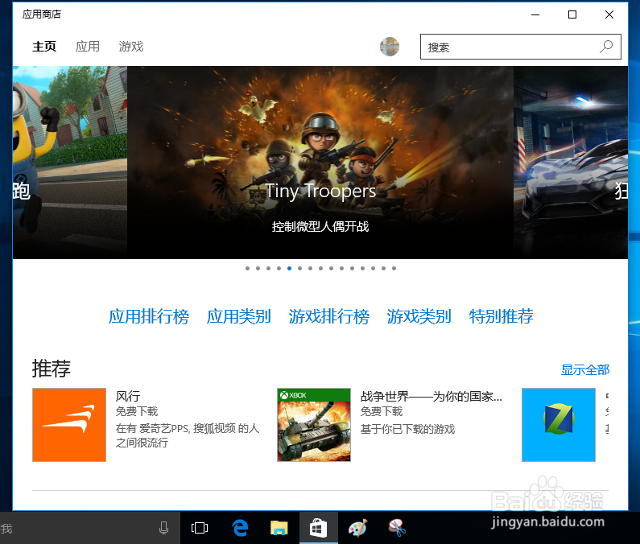Select the first carousel dot
This screenshot has width=640, height=544.
pyautogui.click(x=247, y=268)
